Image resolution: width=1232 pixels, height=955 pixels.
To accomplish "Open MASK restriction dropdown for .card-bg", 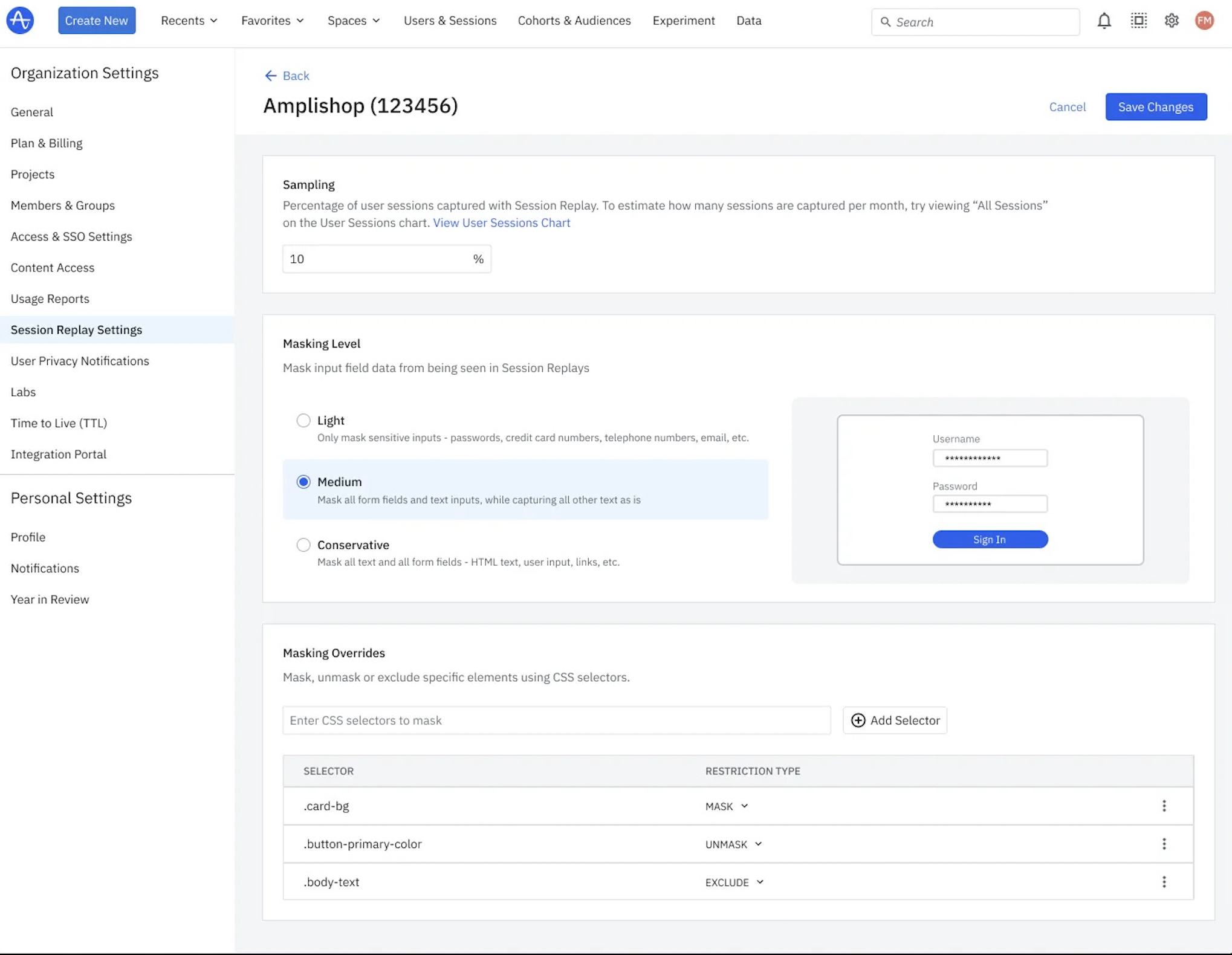I will (727, 806).
